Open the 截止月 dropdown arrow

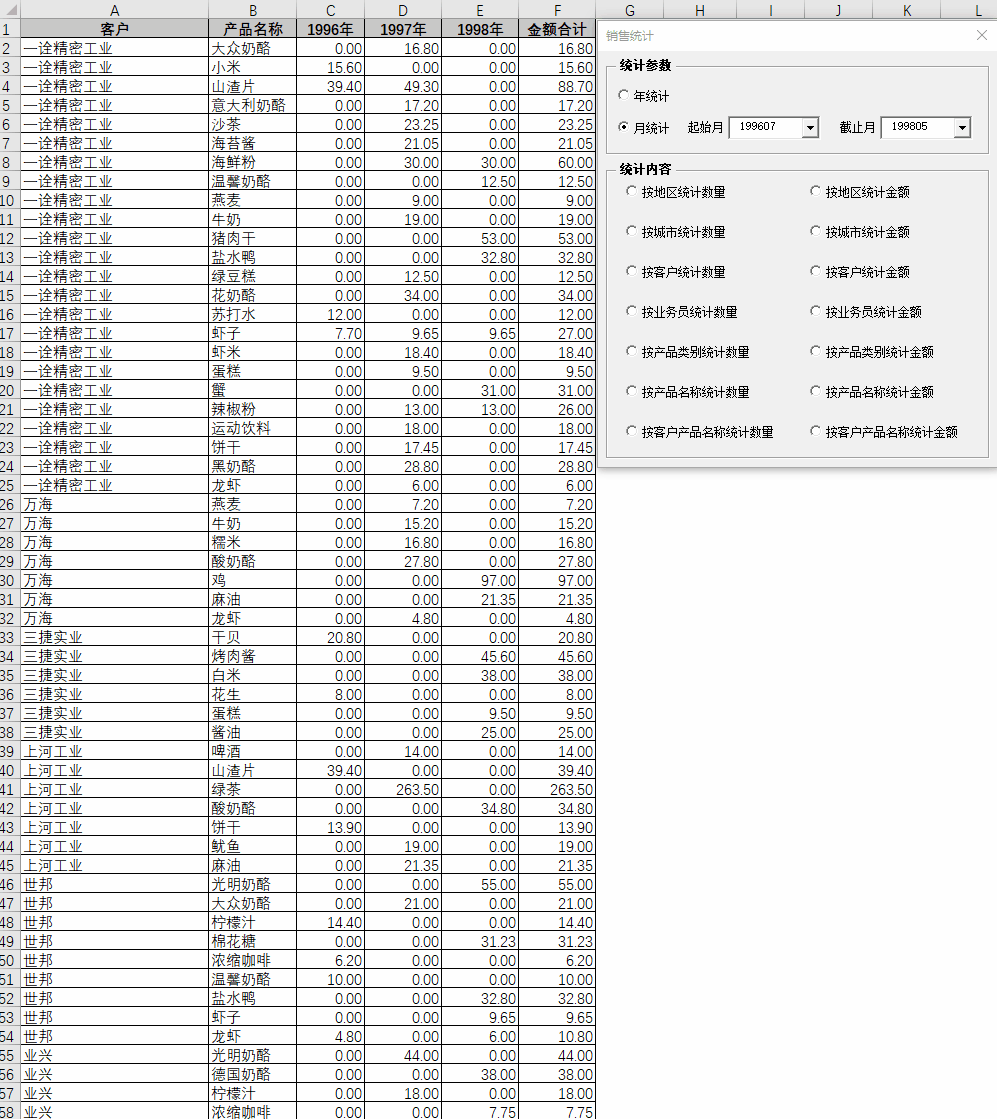pos(962,128)
